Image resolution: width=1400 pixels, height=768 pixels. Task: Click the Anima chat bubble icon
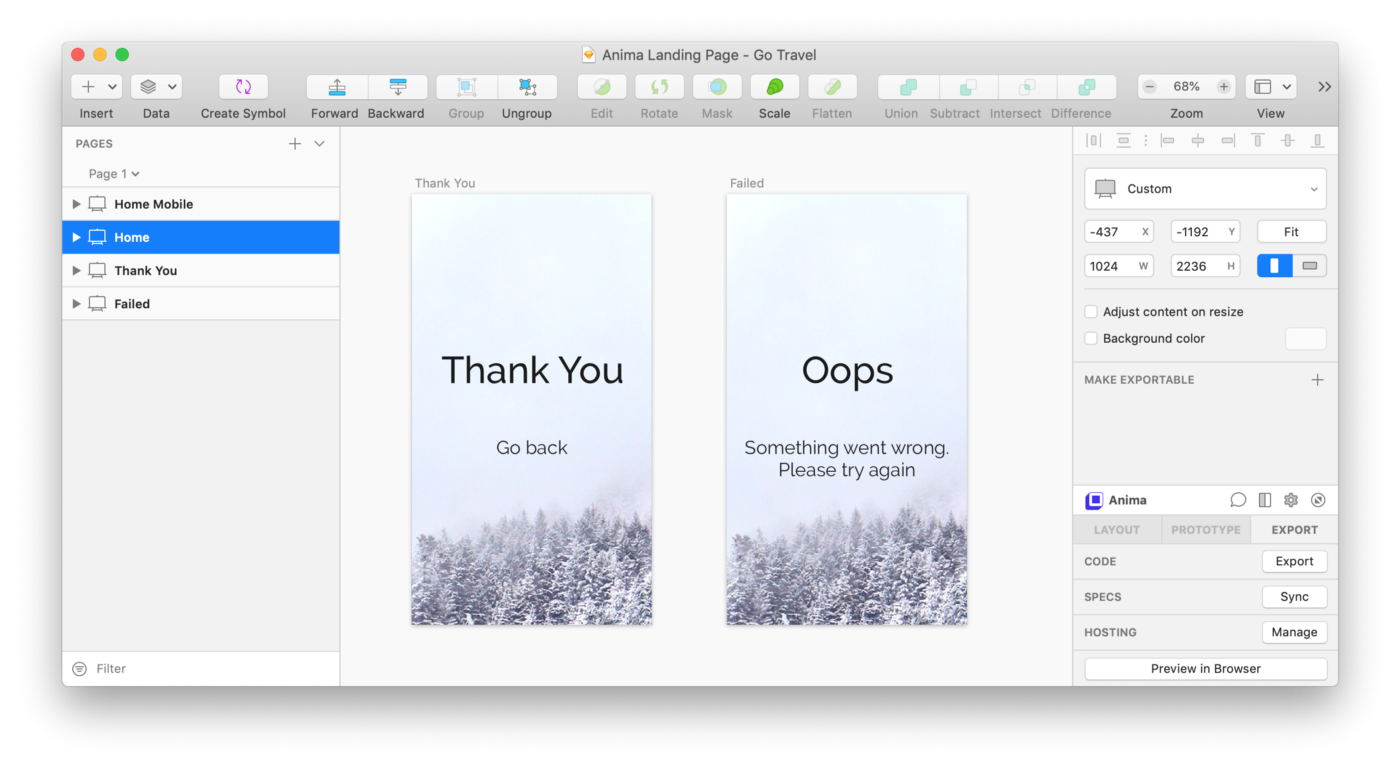coord(1238,500)
